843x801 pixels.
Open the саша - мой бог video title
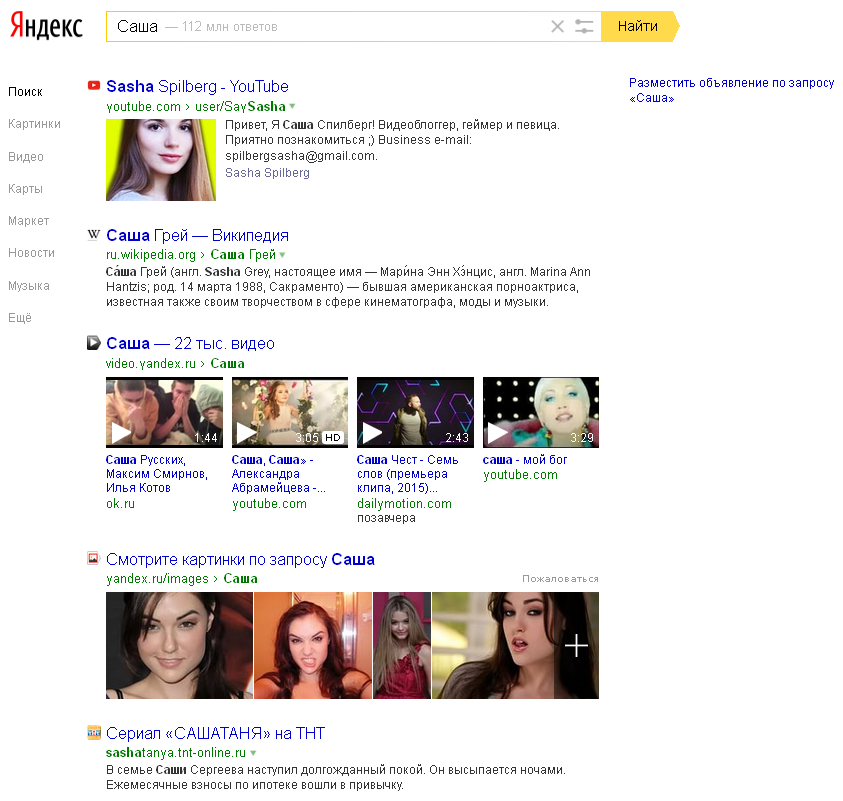point(525,460)
